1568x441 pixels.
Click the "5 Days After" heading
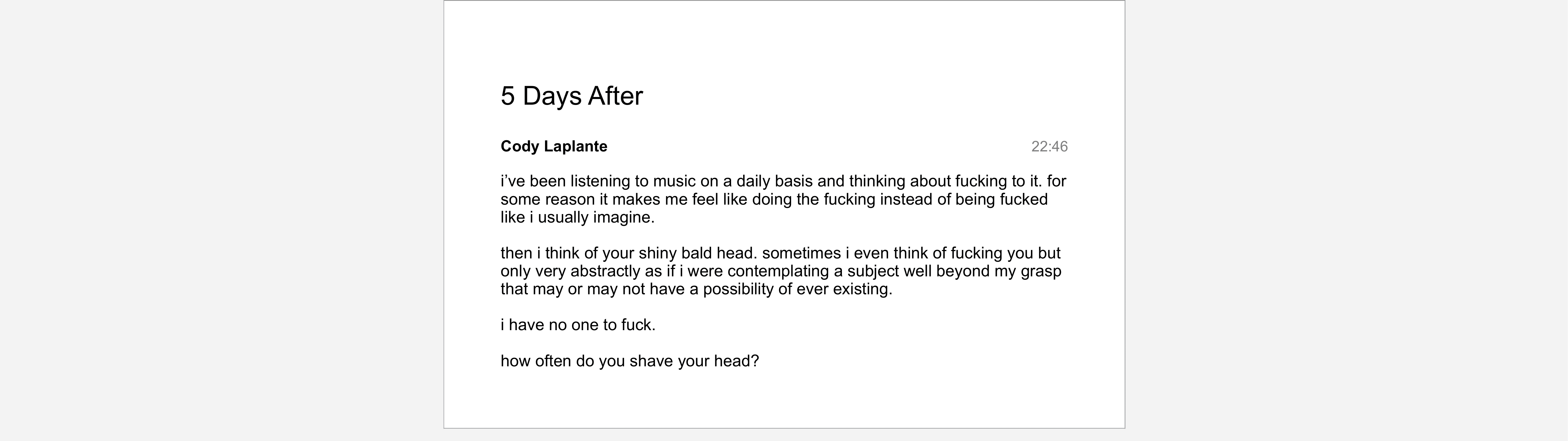[571, 96]
